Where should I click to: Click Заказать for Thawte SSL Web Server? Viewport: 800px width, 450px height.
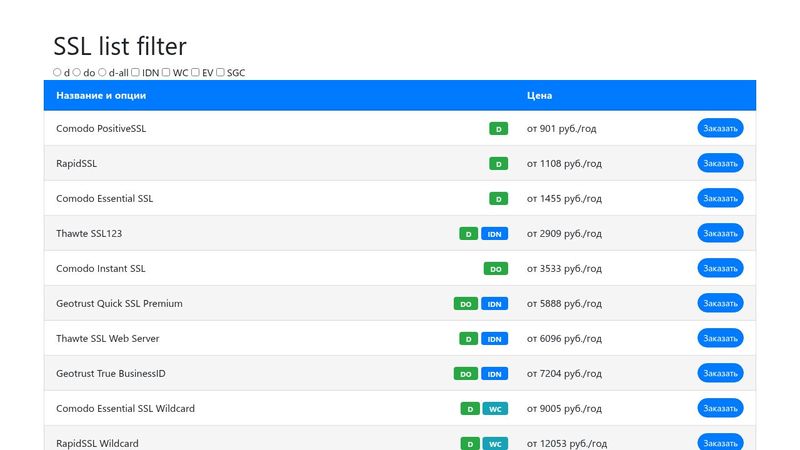720,338
